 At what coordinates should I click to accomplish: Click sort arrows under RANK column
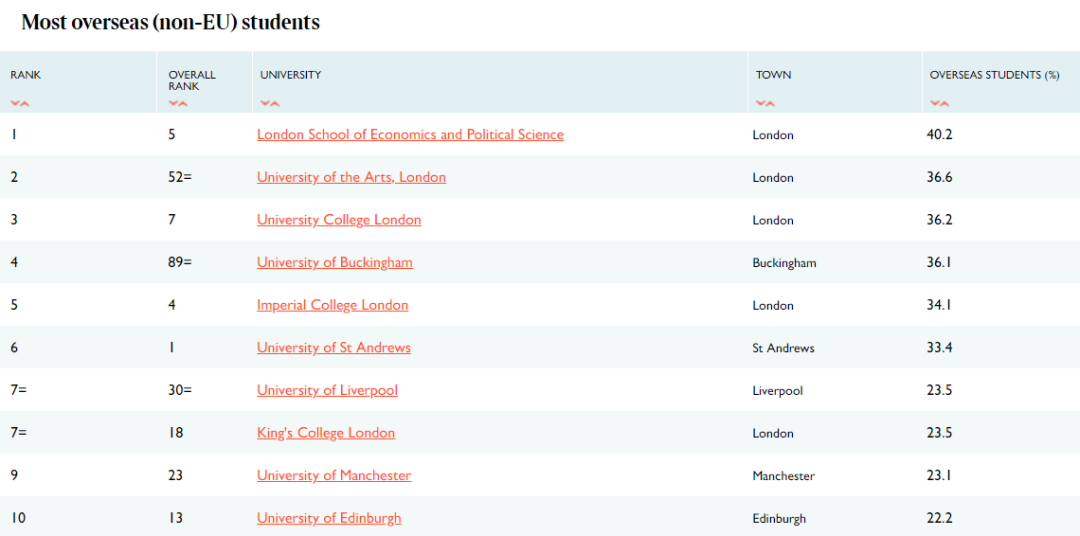click(20, 103)
